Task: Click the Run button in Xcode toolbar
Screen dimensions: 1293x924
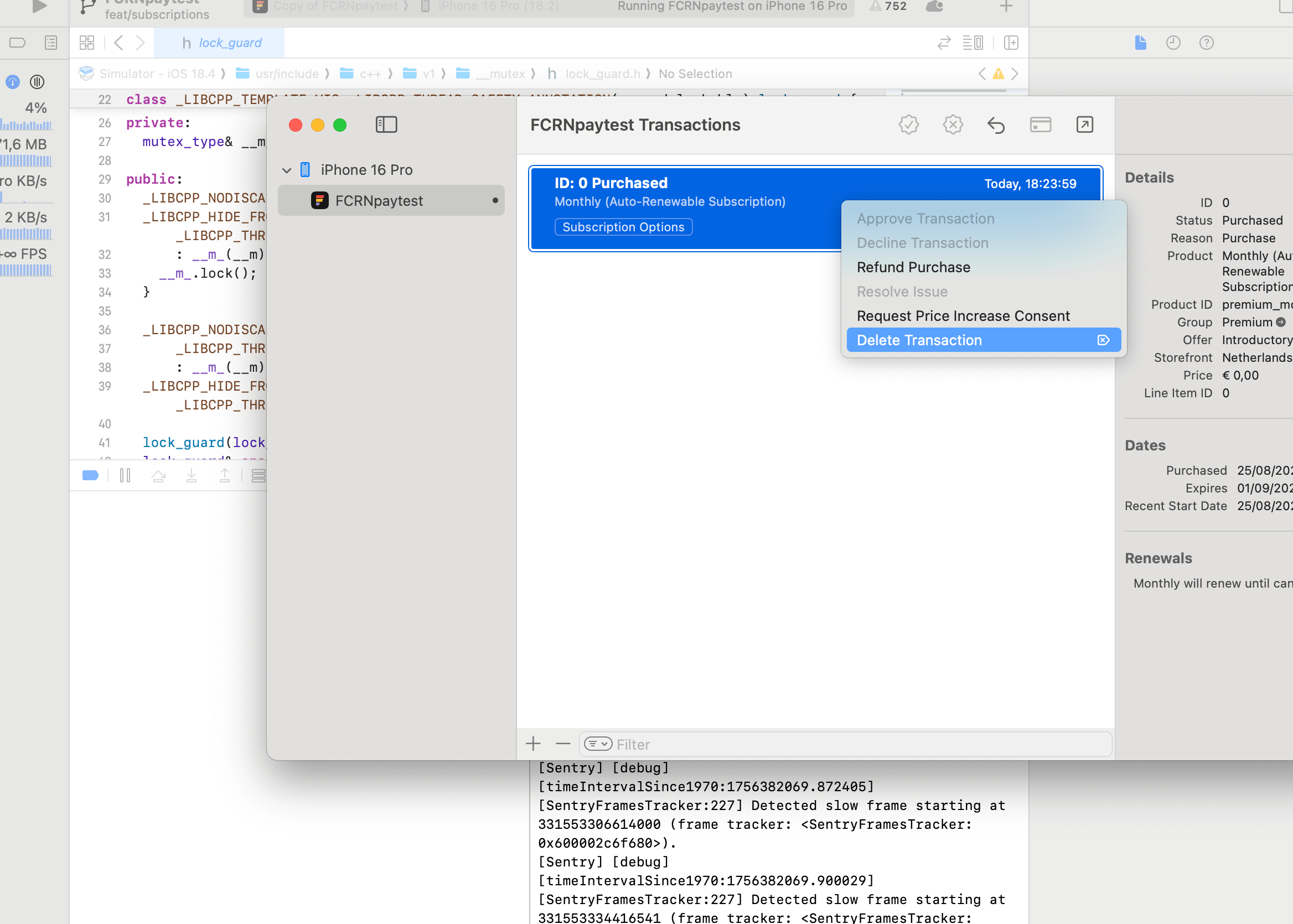Action: pos(39,6)
